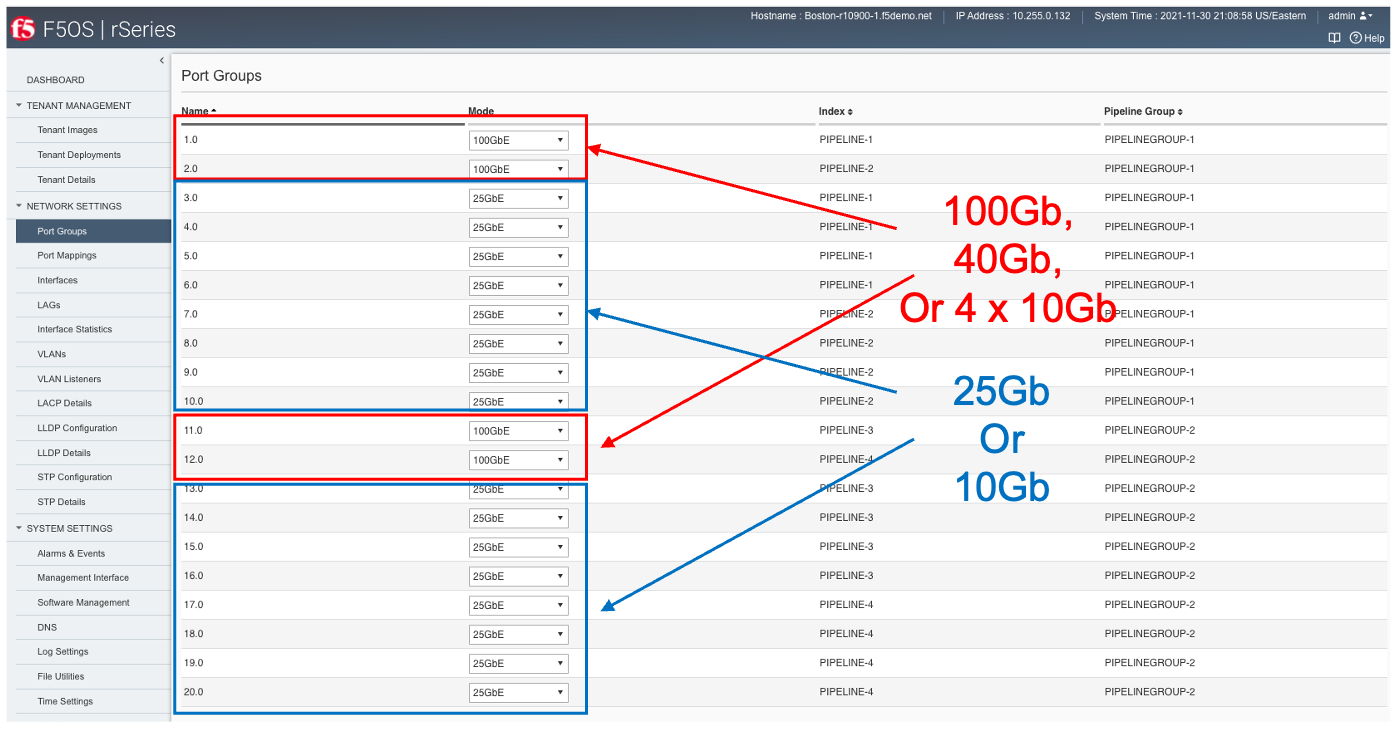Open the Mode dropdown for port group 12.0
This screenshot has width=1400, height=734.
click(x=518, y=460)
